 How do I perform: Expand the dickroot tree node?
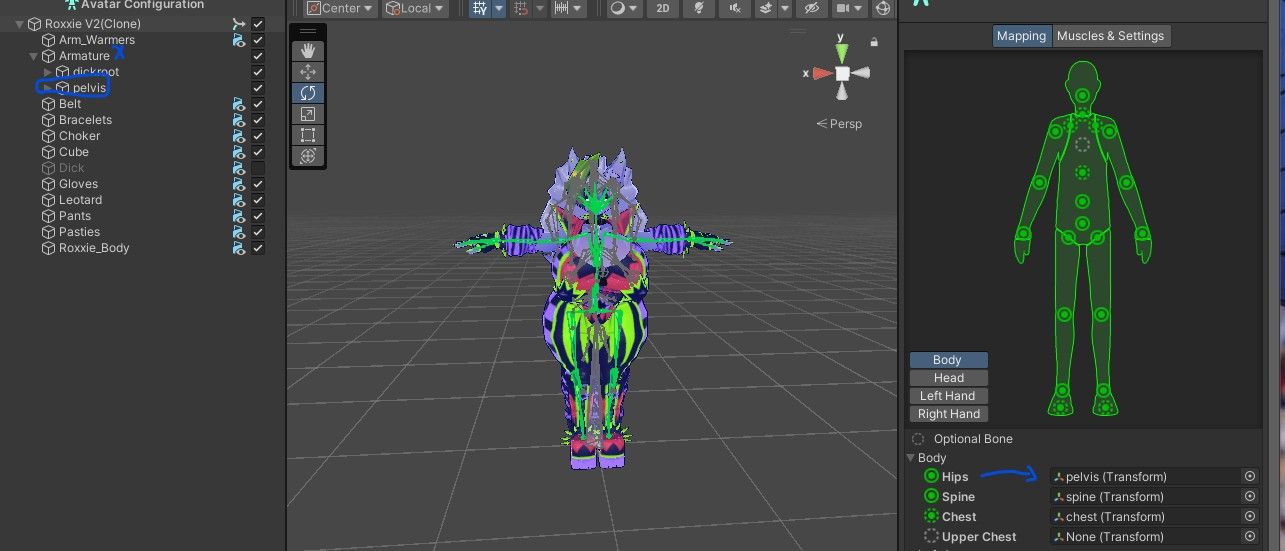47,72
